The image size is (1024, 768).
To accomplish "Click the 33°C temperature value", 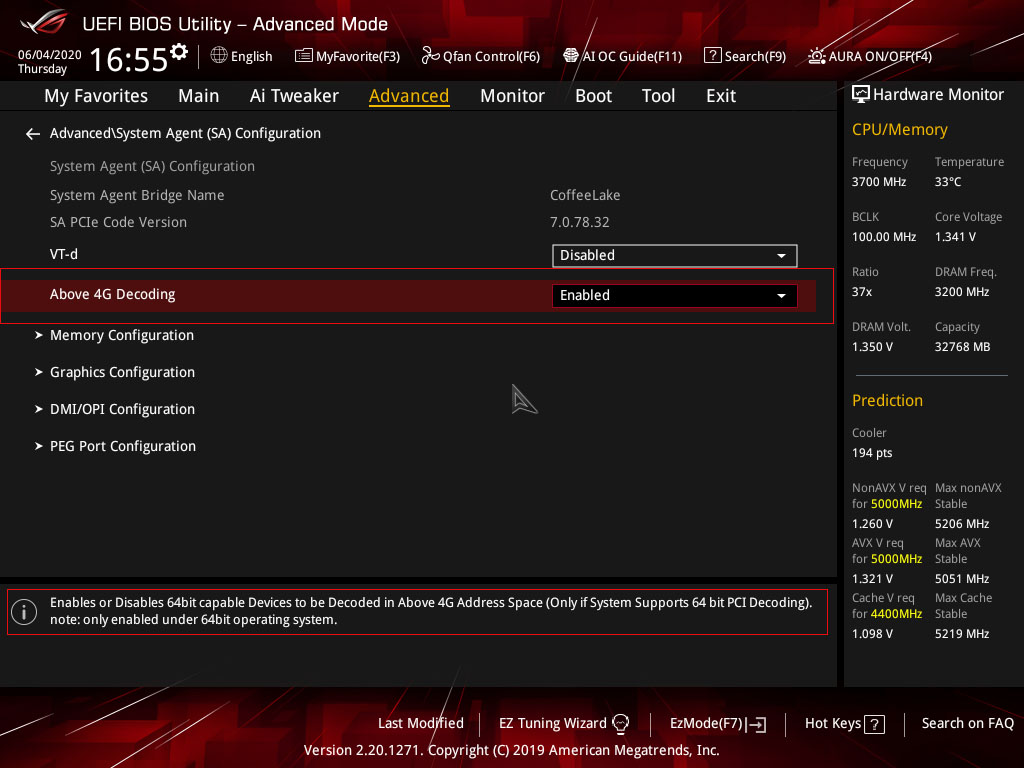I will point(948,182).
